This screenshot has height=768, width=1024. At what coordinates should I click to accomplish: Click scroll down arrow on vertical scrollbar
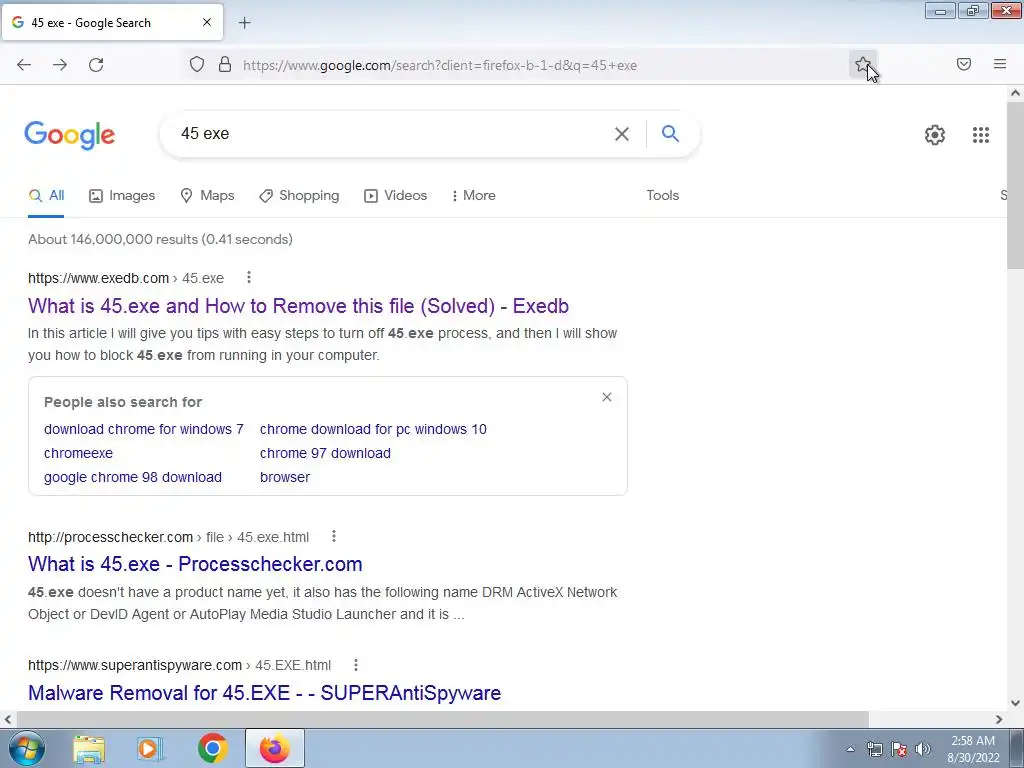point(1015,703)
